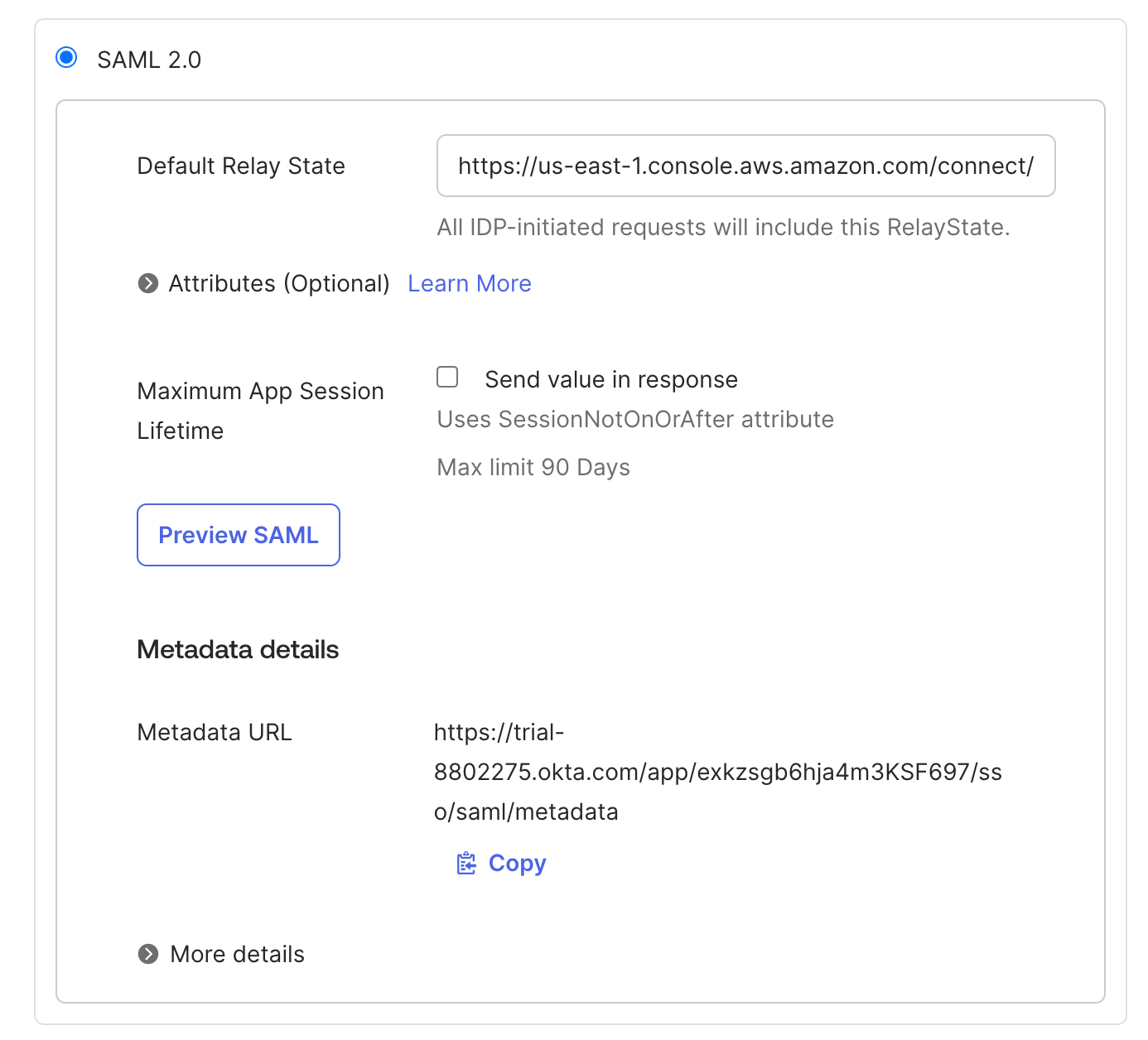Click the IDP-initiated requests RelayState help text
The width and height of the screenshot is (1148, 1040).
[x=723, y=227]
